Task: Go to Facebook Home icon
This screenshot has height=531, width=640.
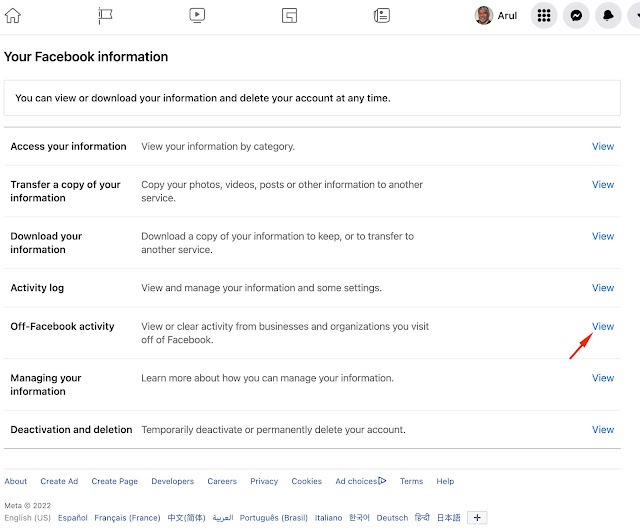Action: tap(13, 16)
